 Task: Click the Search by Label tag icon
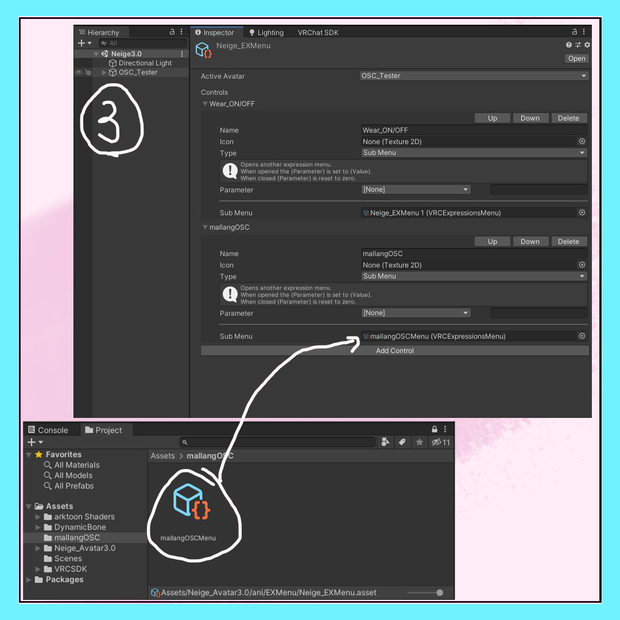click(402, 442)
